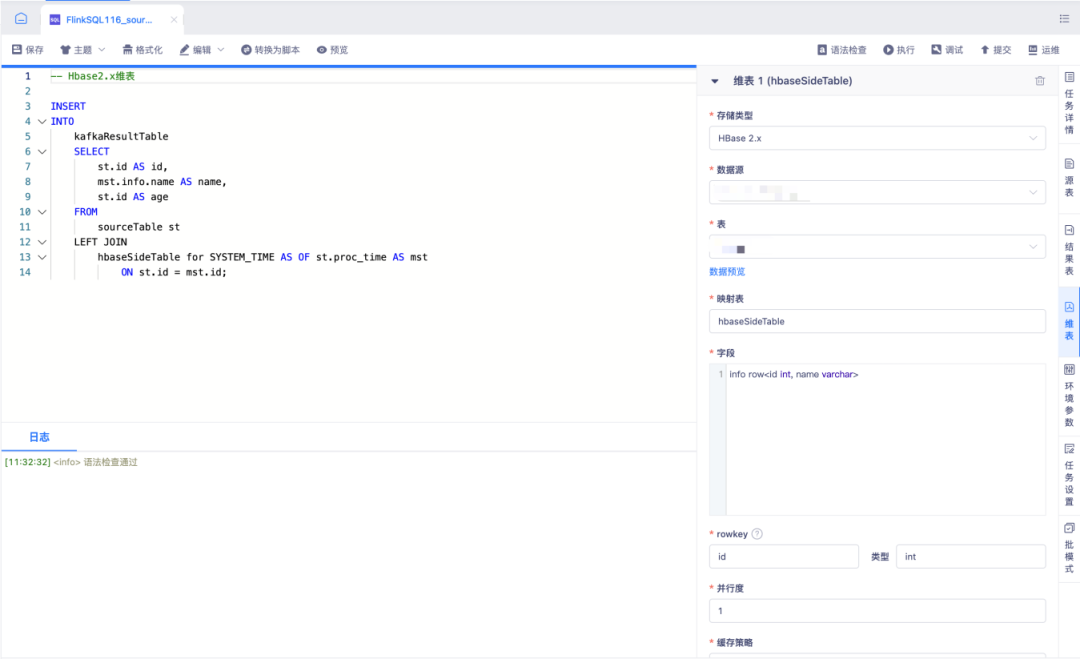The height and width of the screenshot is (659, 1080).
Task: Open the 源表 sidebar panel
Action: click(1069, 178)
